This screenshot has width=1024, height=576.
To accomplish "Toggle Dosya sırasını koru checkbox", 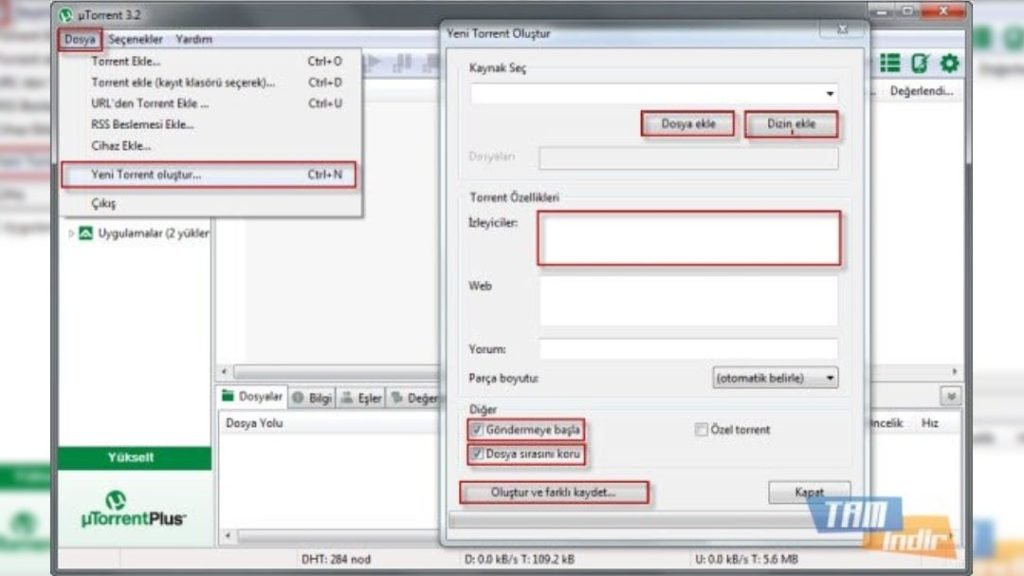I will click(477, 453).
